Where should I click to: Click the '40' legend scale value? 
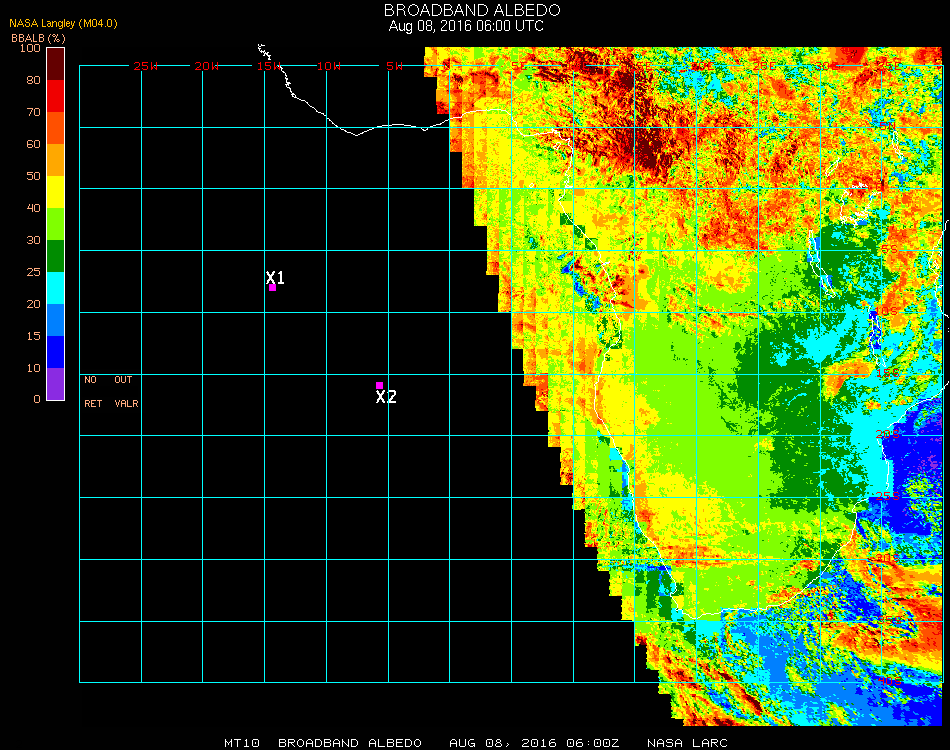[x=33, y=208]
